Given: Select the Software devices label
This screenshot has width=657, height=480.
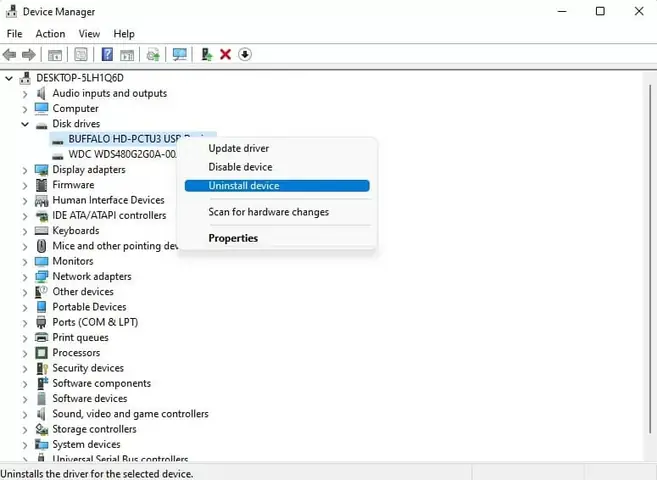Looking at the screenshot, I should tap(90, 398).
